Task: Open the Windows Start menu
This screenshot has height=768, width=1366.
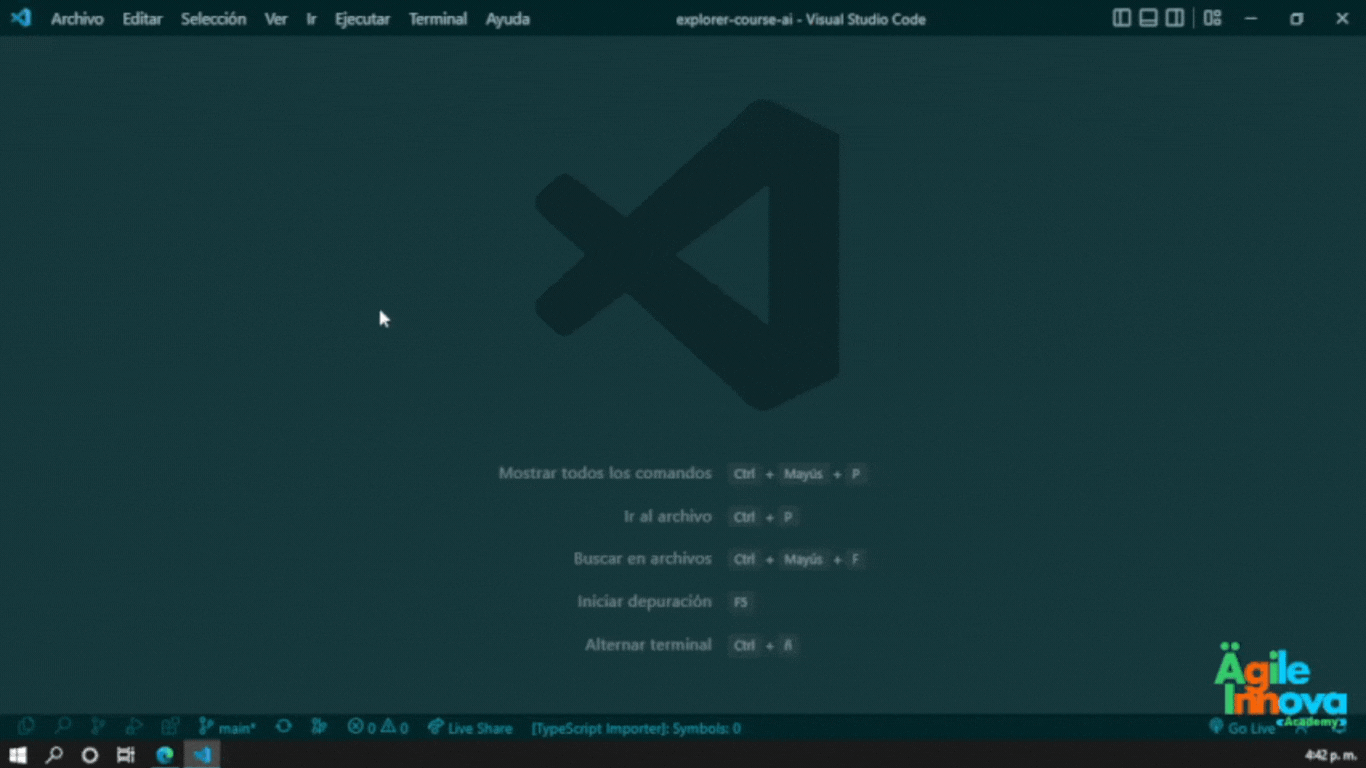Action: tap(17, 755)
